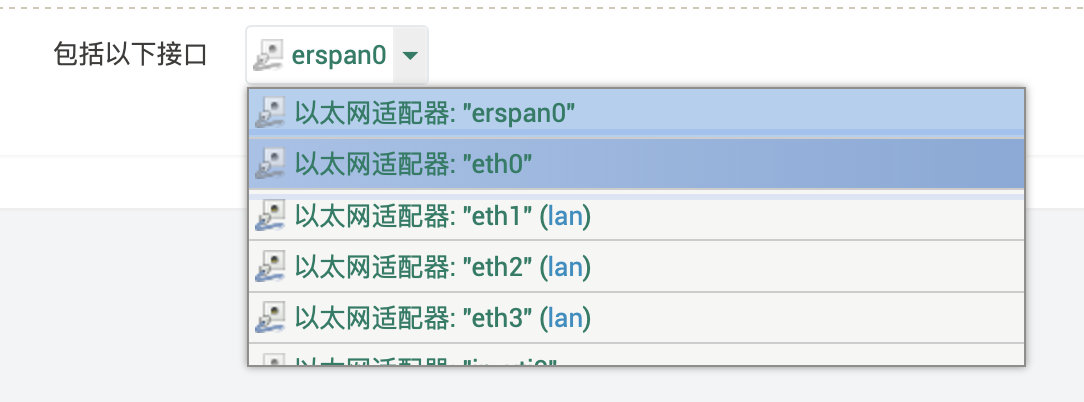Choose 以太网适配器: "eth1" option
The image size is (1084, 402).
click(x=412, y=215)
